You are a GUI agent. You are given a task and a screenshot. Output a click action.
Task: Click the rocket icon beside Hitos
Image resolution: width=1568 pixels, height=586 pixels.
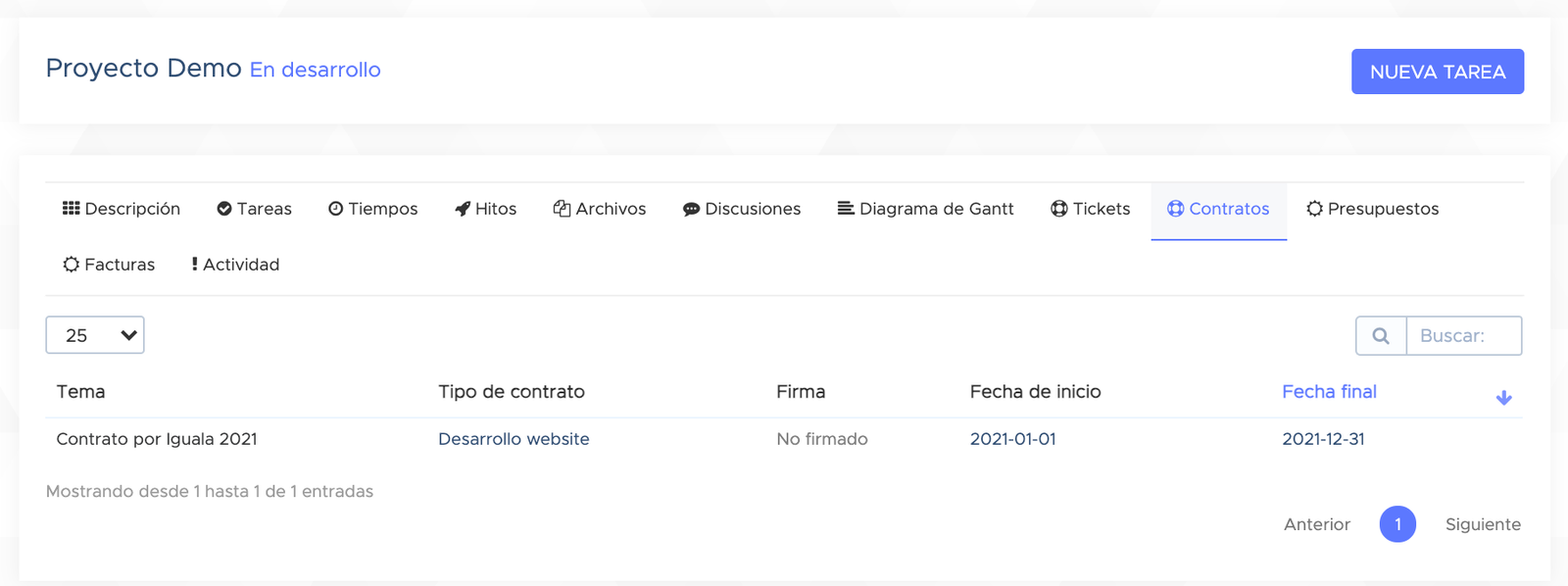[x=463, y=209]
